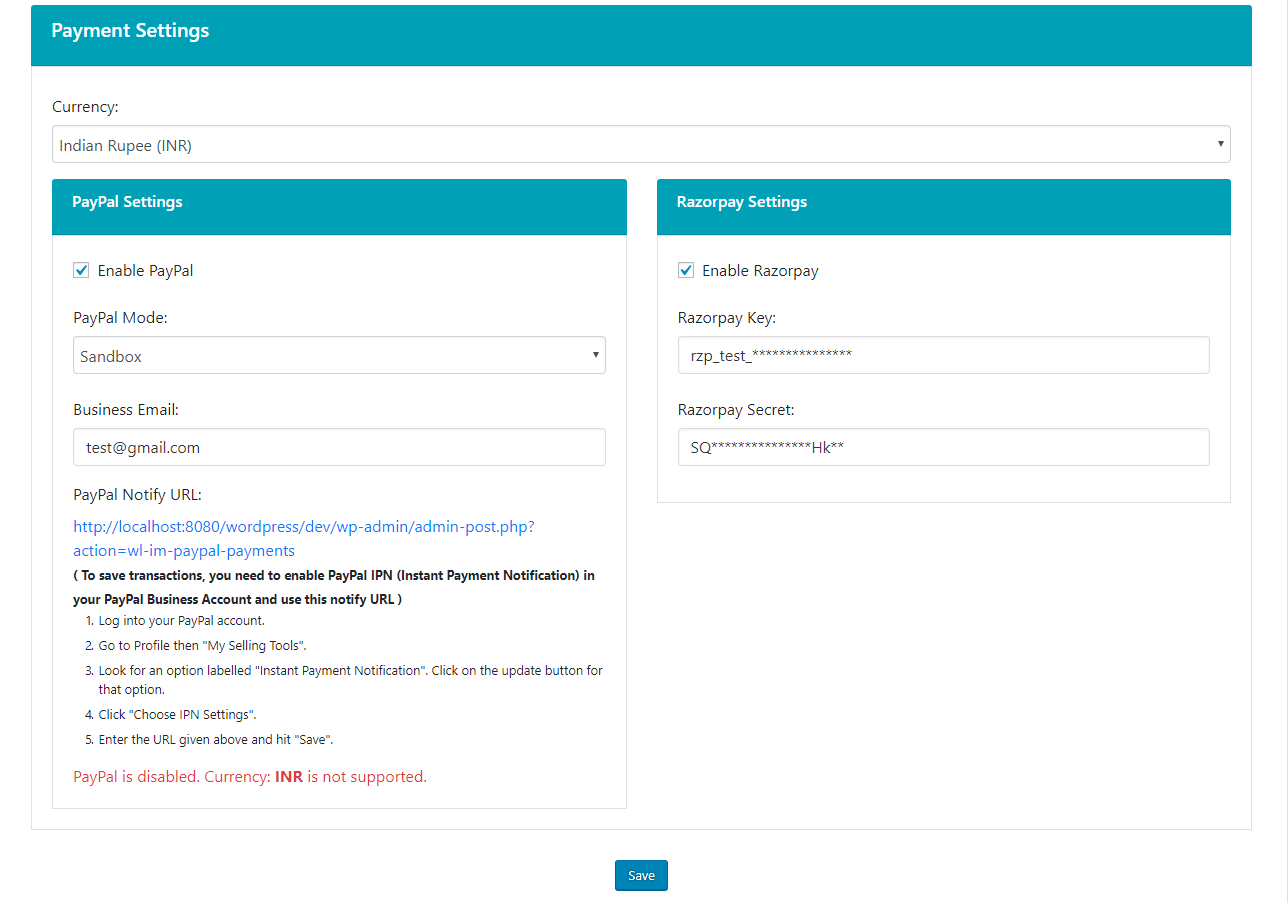Click the 'Enable Razorpay' label text
1288x903 pixels.
760,271
